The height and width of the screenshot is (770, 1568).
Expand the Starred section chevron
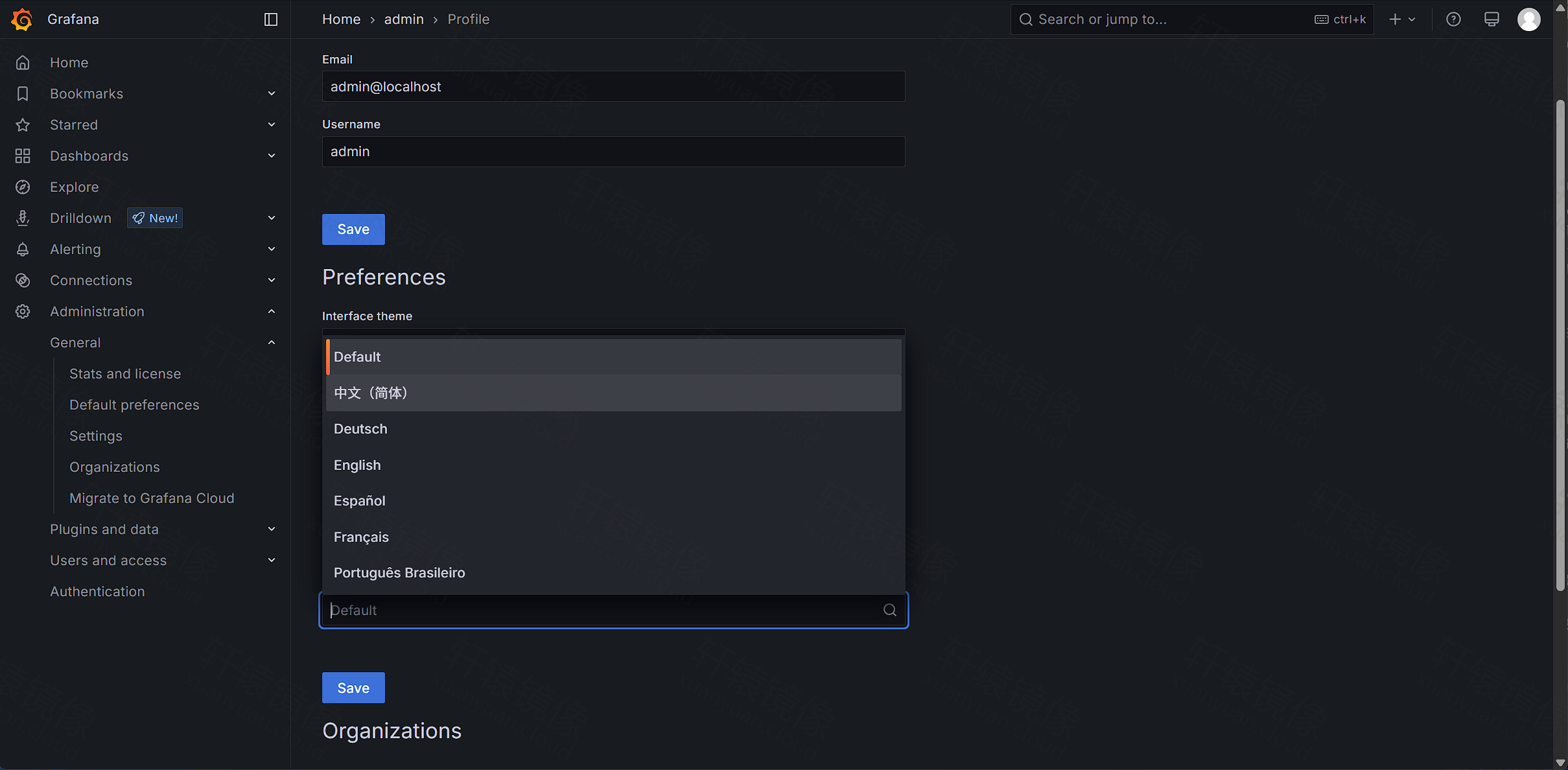click(x=272, y=125)
